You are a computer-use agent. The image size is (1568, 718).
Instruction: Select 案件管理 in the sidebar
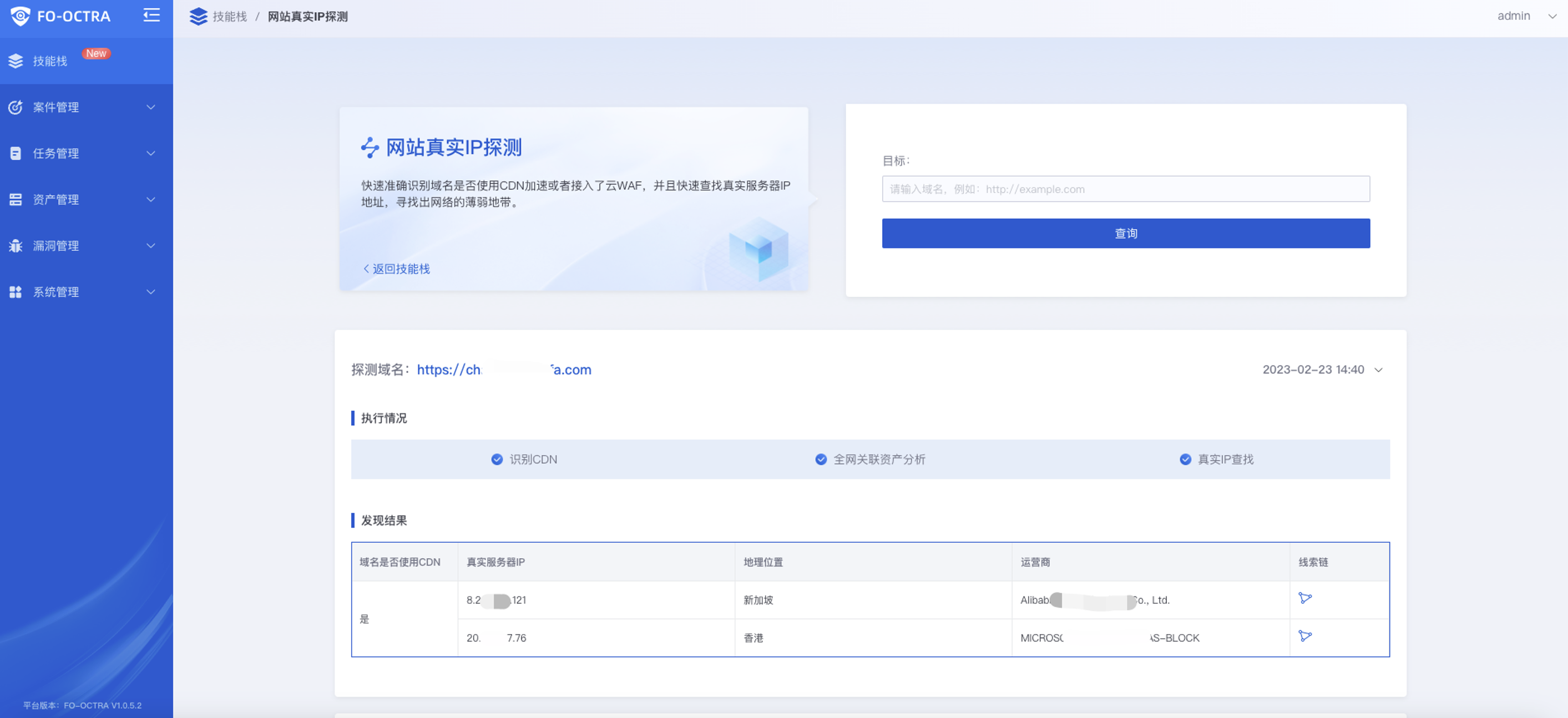[87, 107]
